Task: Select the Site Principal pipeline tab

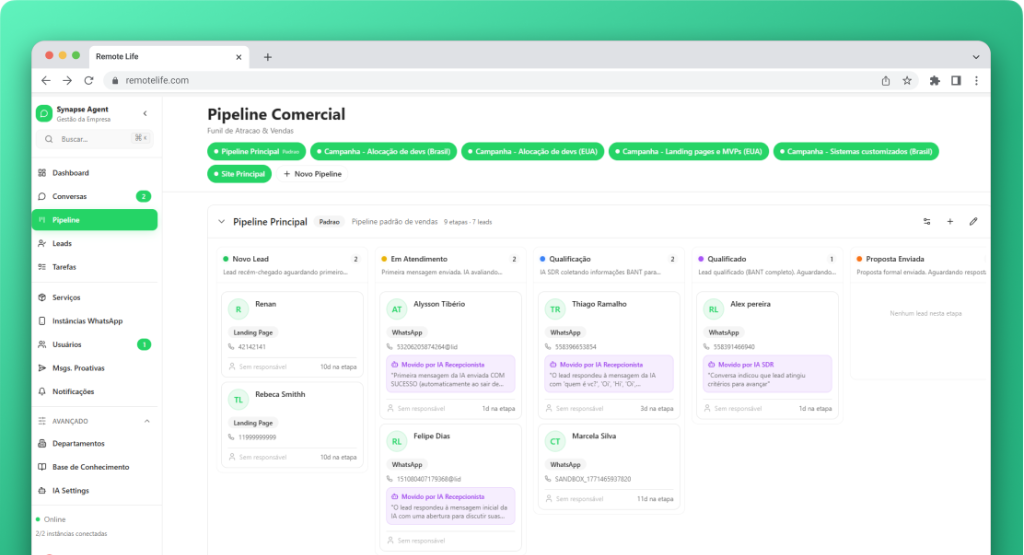Action: [239, 174]
